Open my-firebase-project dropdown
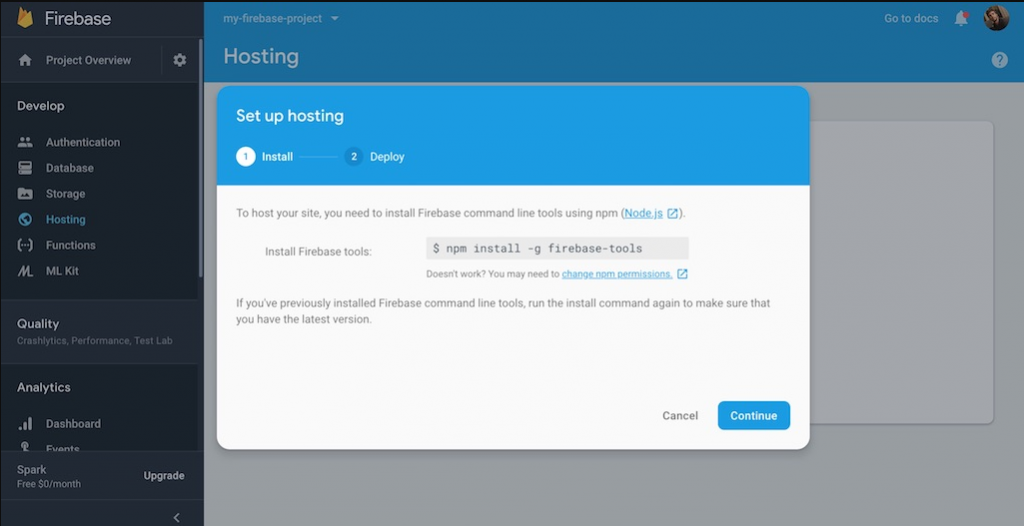Image resolution: width=1024 pixels, height=526 pixels. click(281, 18)
